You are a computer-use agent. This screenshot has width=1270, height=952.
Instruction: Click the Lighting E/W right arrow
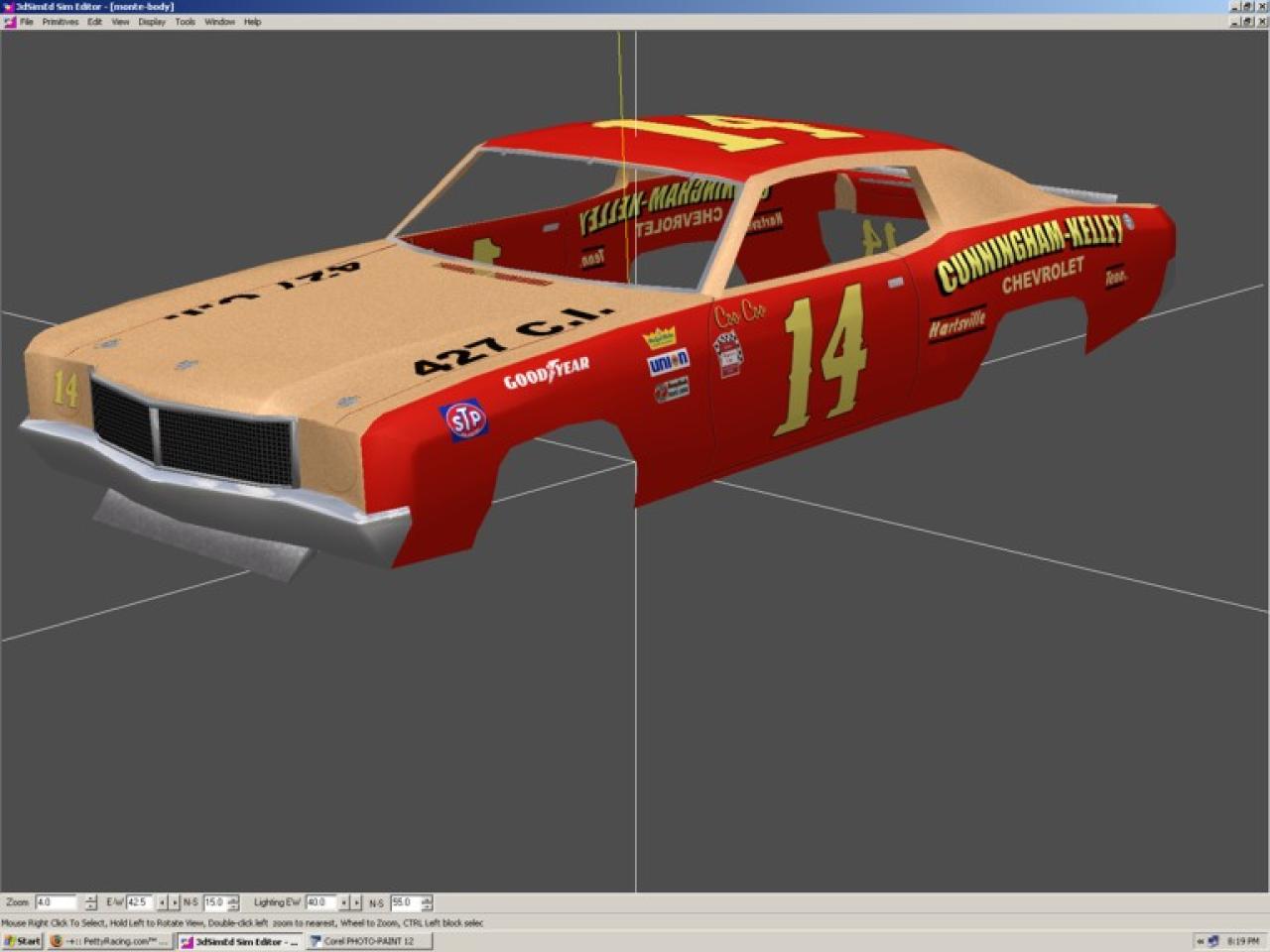356,902
